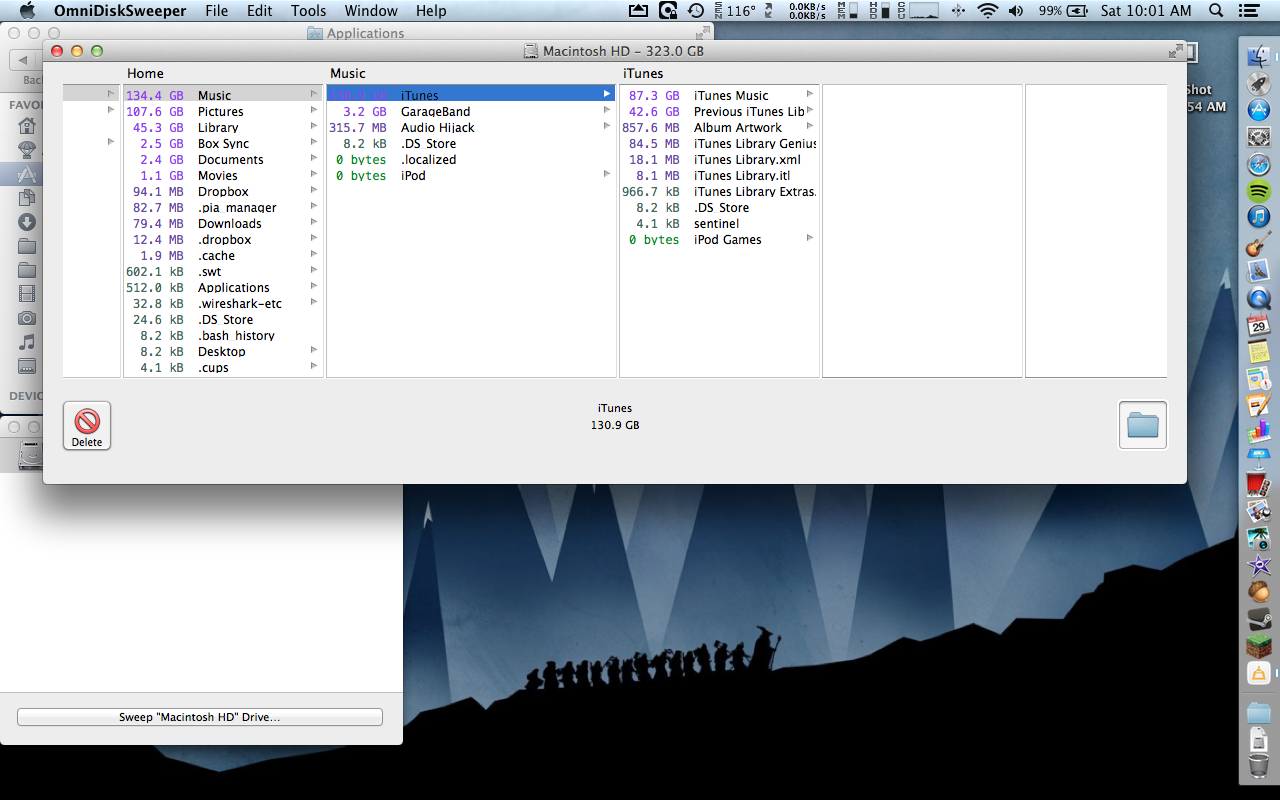The width and height of the screenshot is (1280, 800).
Task: Open QuickTime Player in the dock
Action: coord(1259,298)
